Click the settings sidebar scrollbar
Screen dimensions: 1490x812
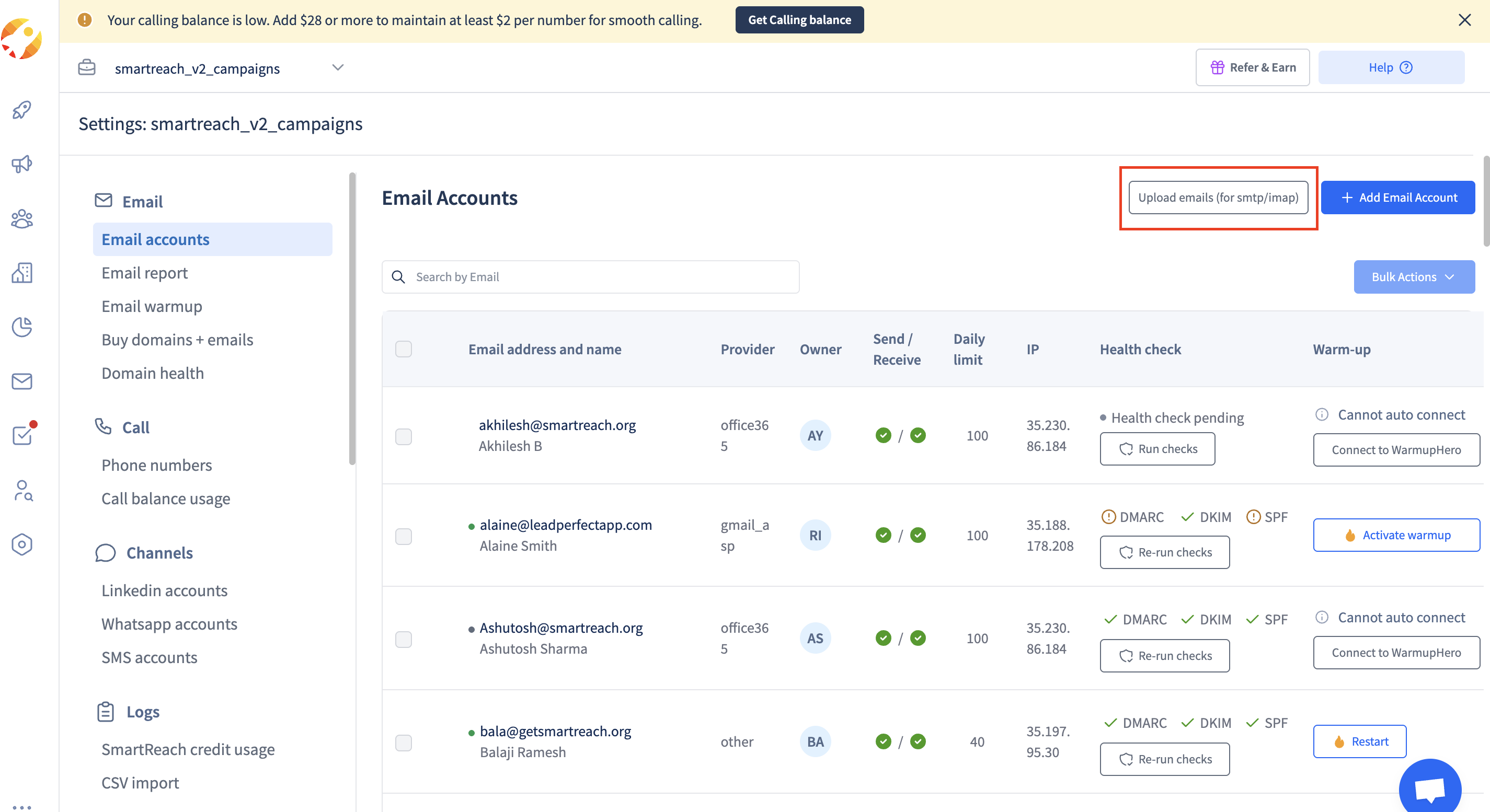point(352,318)
